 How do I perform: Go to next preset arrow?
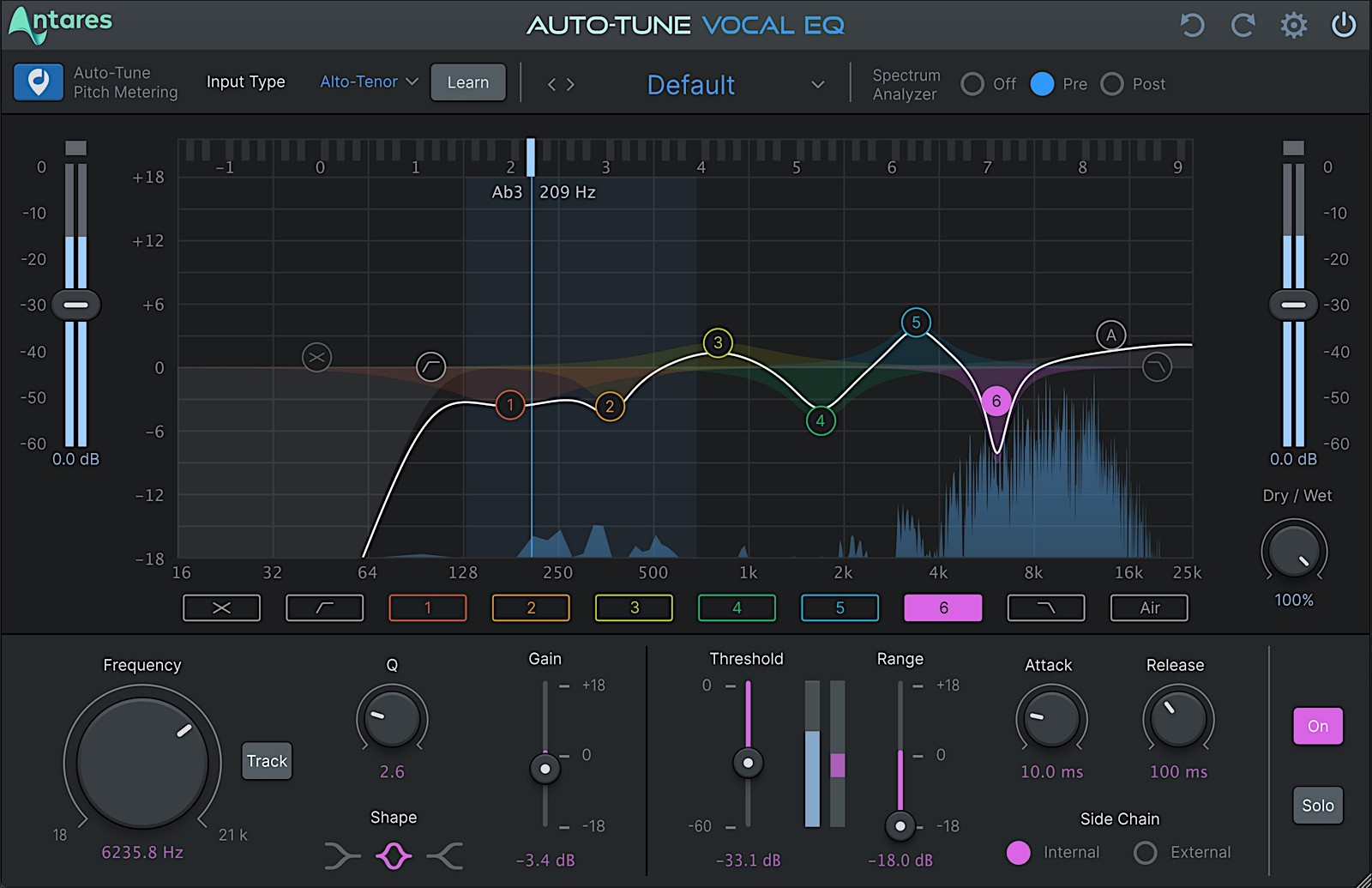[x=570, y=84]
